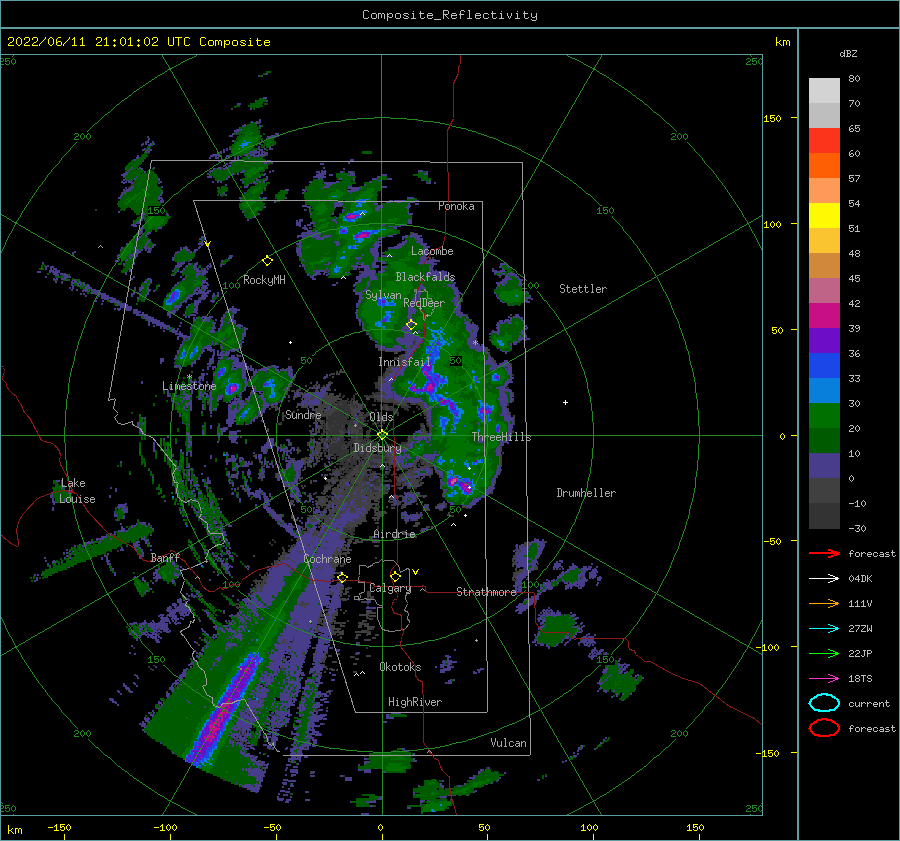Select the Blackfalds label

pos(425,277)
